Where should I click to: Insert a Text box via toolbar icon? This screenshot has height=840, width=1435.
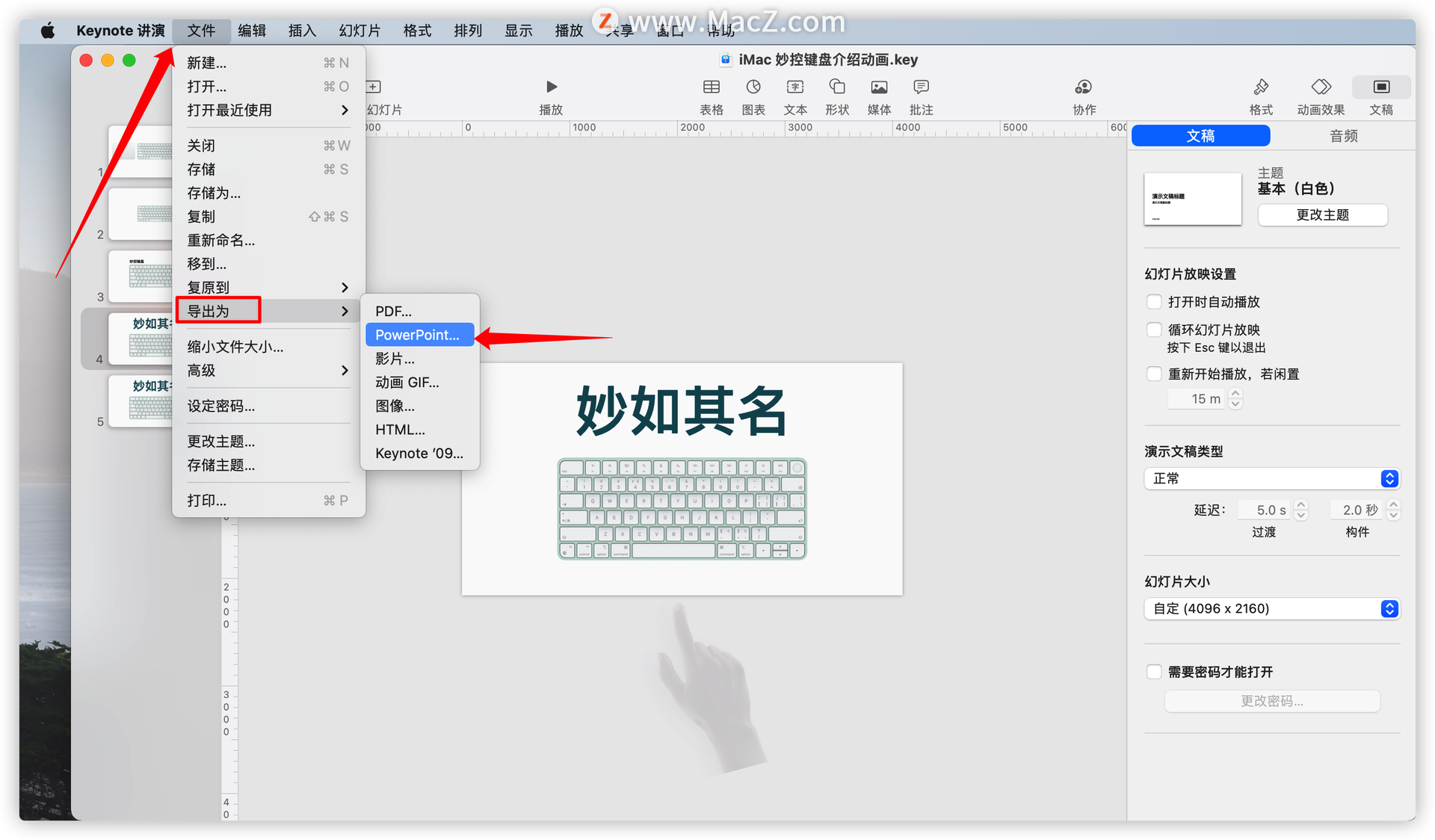(x=795, y=87)
